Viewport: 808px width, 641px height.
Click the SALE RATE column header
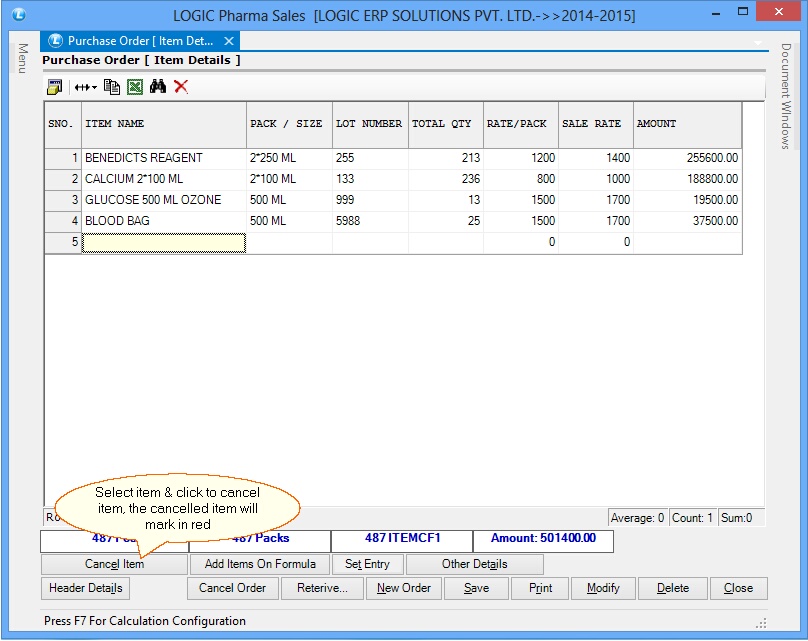pyautogui.click(x=596, y=125)
